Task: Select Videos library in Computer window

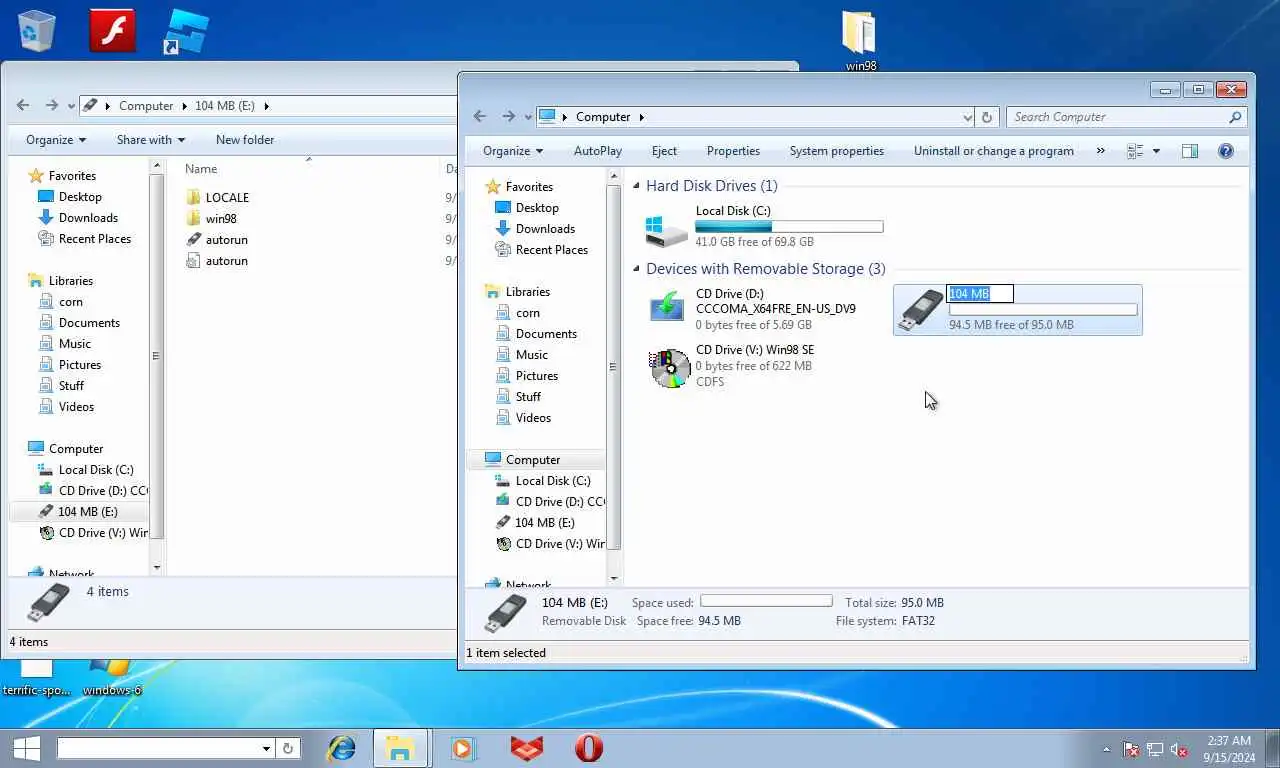Action: (x=533, y=418)
